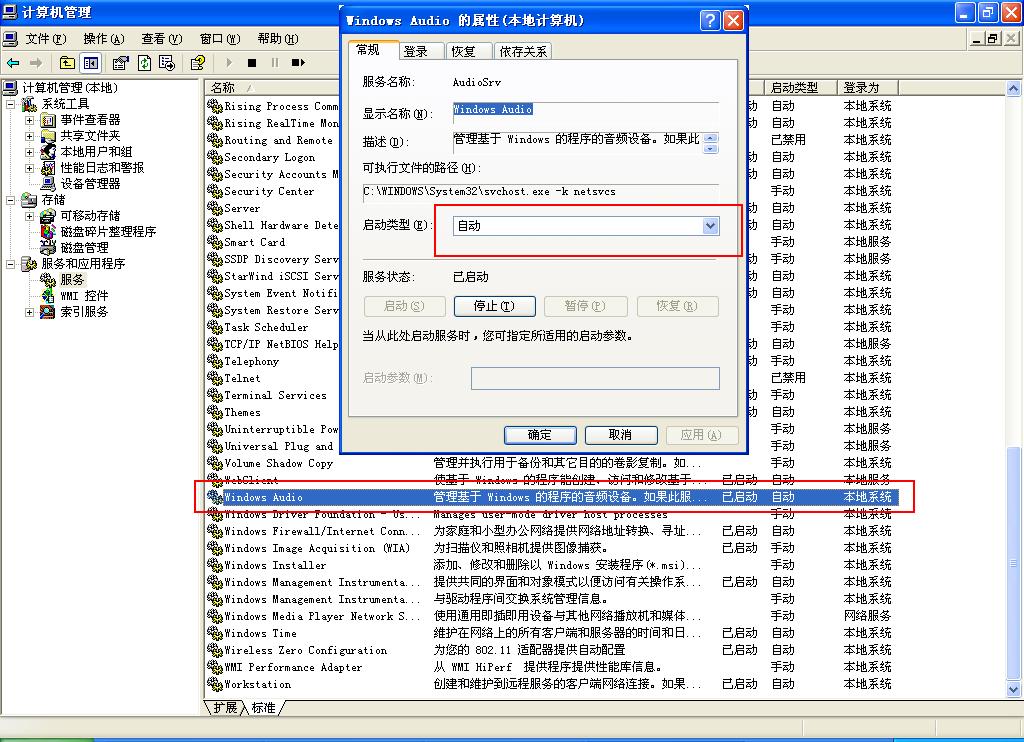Screen dimensions: 1024x742
Task: Expand the 共享文件夹 node
Action: pyautogui.click(x=29, y=136)
